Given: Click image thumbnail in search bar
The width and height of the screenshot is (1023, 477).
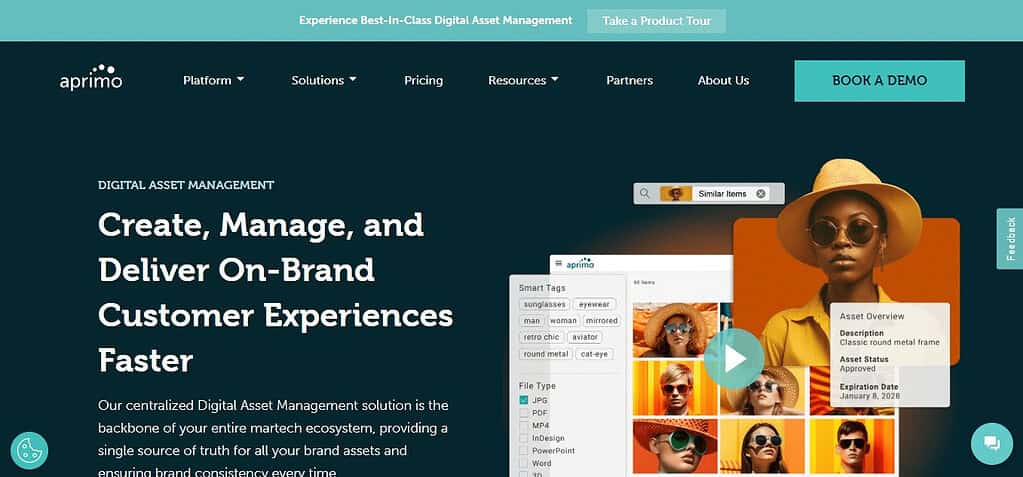Looking at the screenshot, I should click(x=676, y=194).
